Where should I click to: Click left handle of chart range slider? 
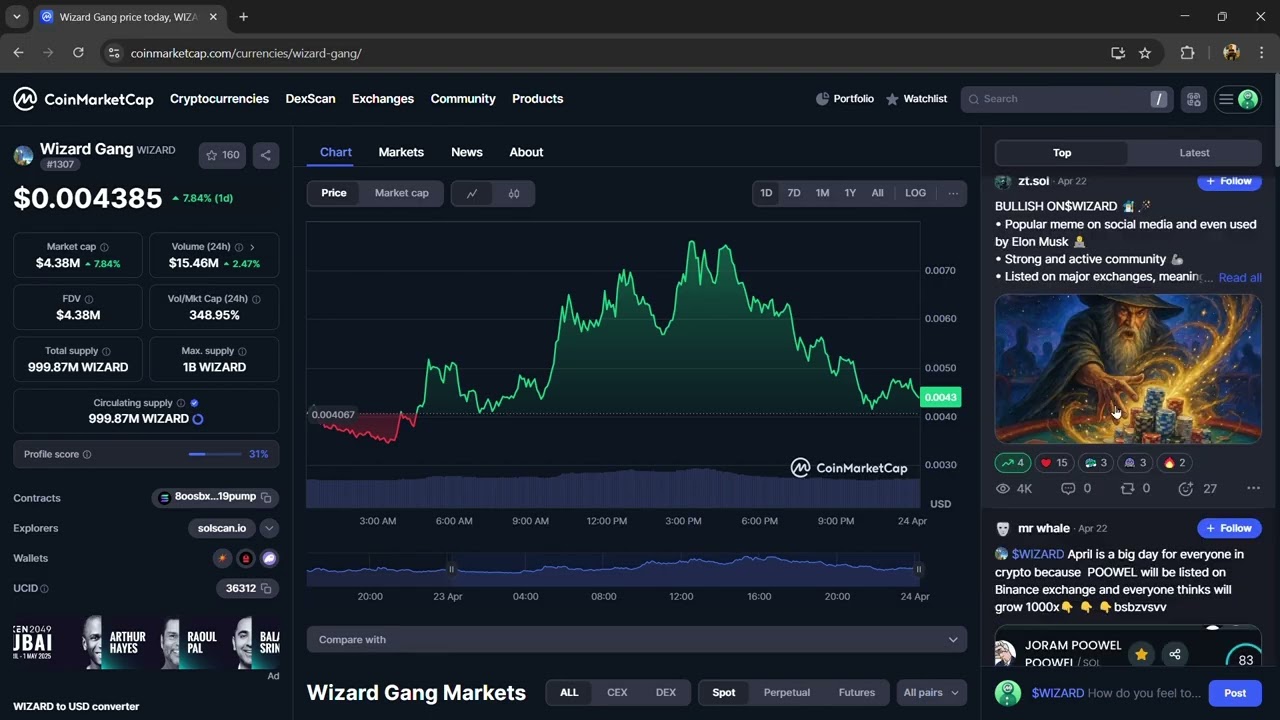click(x=451, y=569)
